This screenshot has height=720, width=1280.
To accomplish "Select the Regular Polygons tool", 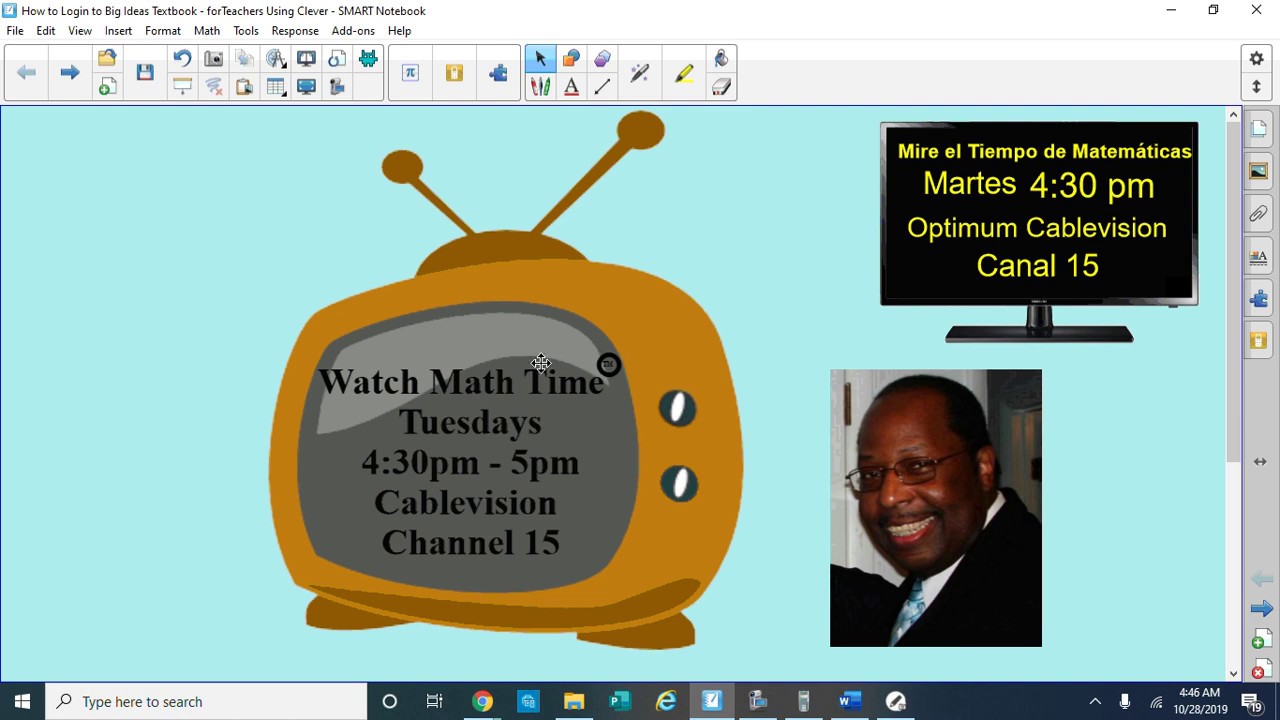I will tap(602, 58).
